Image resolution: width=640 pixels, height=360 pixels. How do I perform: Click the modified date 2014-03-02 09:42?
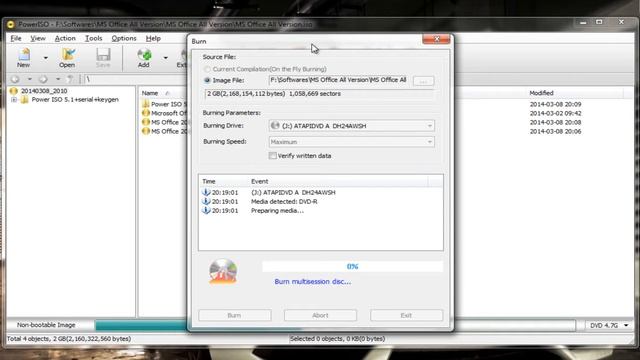click(556, 113)
